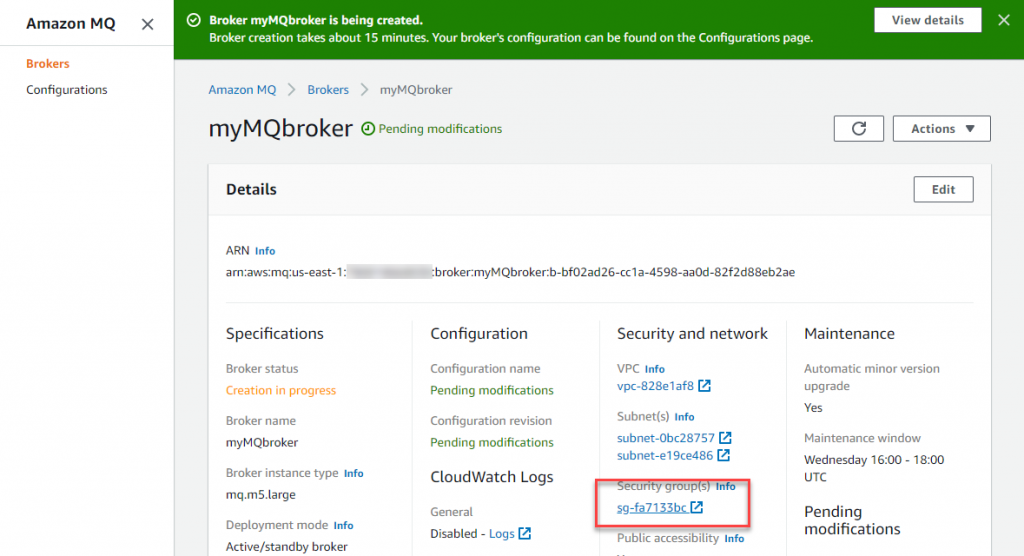Open external icon beside sg-fa7133bc
Screen dimensions: 1024x556
pyautogui.click(x=697, y=507)
